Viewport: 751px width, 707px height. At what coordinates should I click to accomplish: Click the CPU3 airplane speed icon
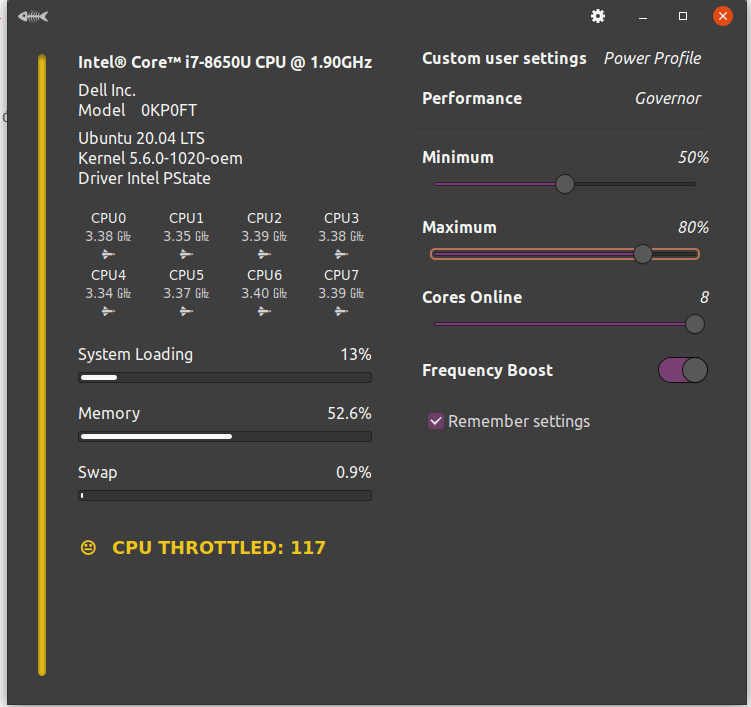[x=341, y=254]
